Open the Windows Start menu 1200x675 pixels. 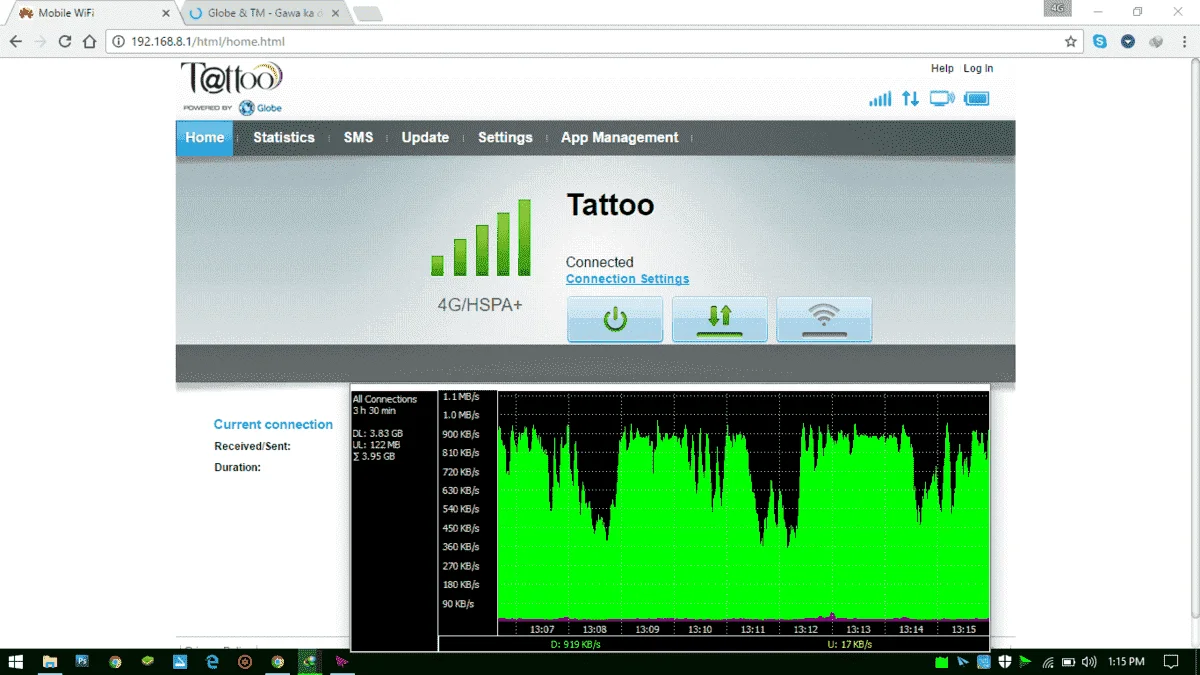click(x=16, y=661)
